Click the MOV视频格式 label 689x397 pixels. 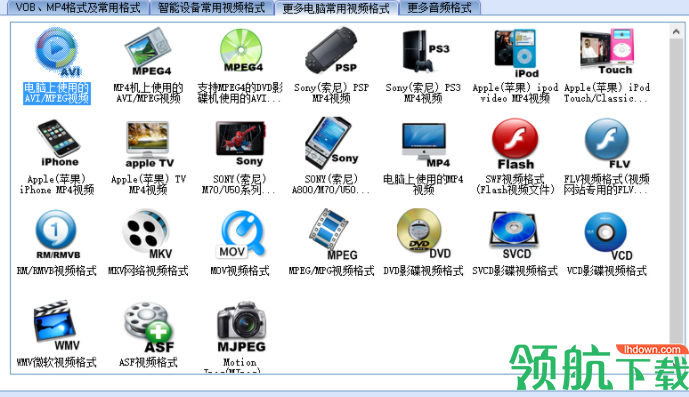[240, 271]
